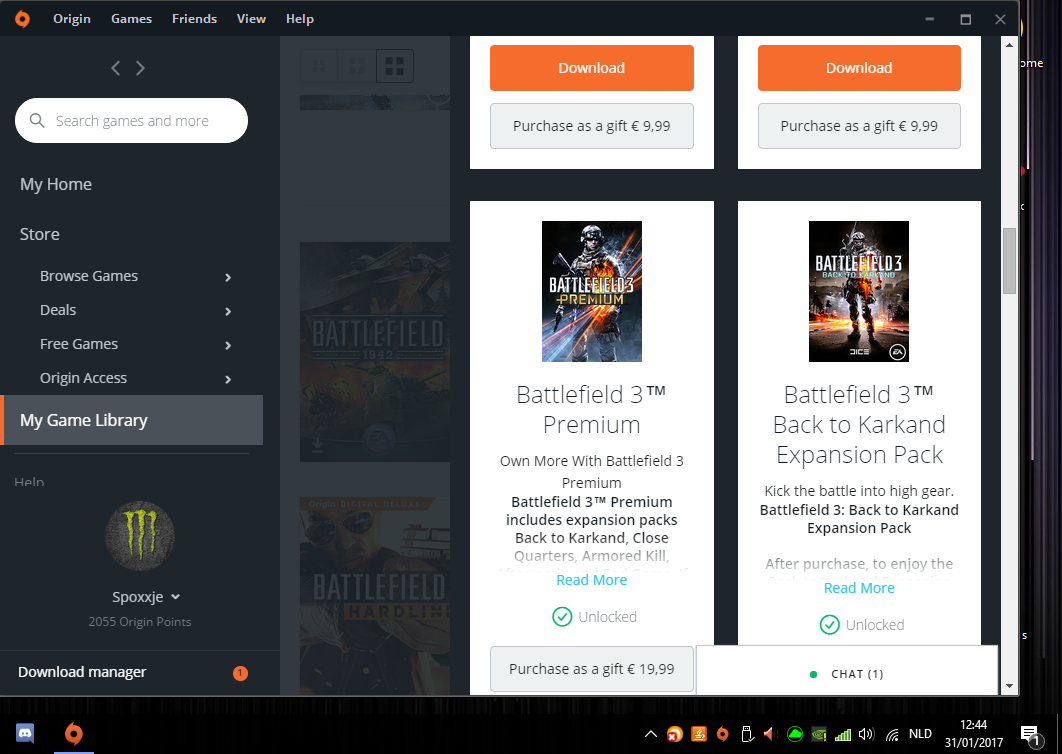Click the left orange Download button

[591, 68]
